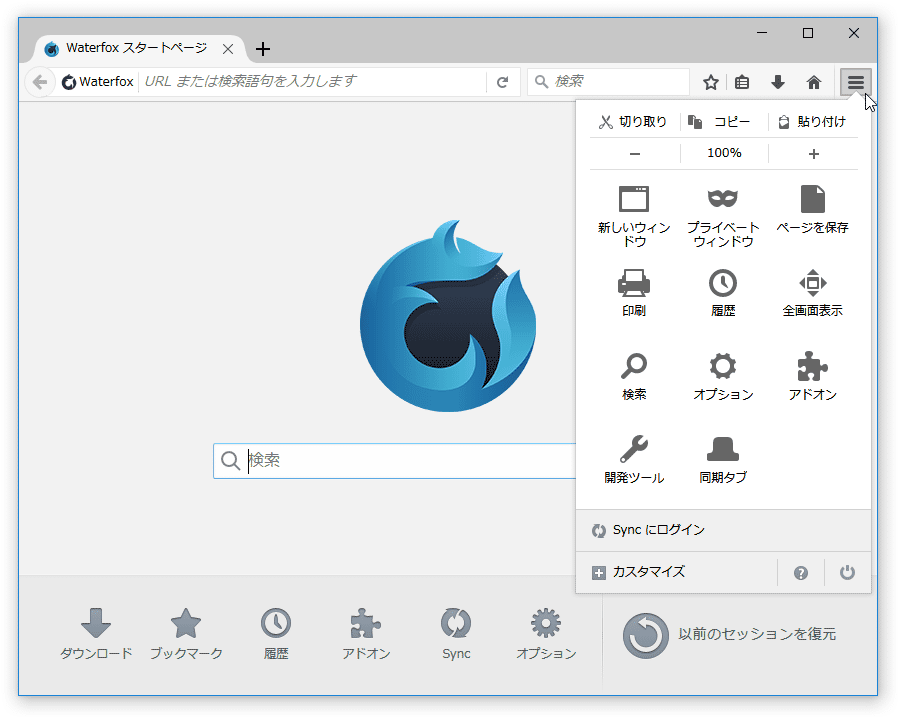
Task: Open a new tab with plus button
Action: tap(263, 49)
